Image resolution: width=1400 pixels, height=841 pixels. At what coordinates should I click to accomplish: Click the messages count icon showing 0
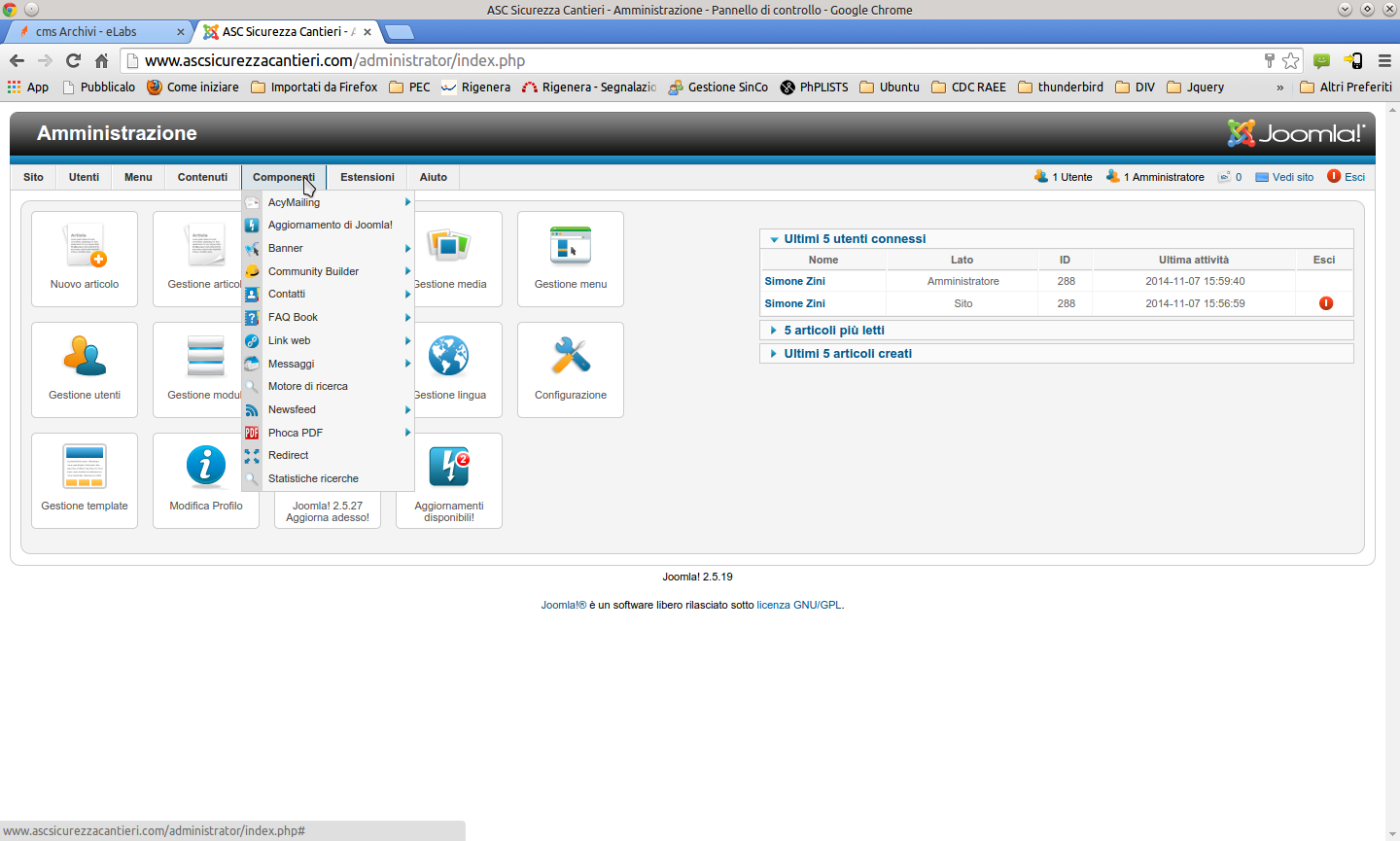(1230, 177)
